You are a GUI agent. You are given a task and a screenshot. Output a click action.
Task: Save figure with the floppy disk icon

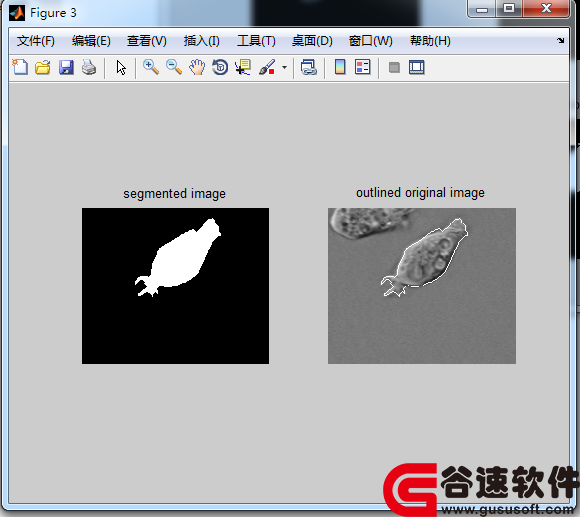pos(66,67)
